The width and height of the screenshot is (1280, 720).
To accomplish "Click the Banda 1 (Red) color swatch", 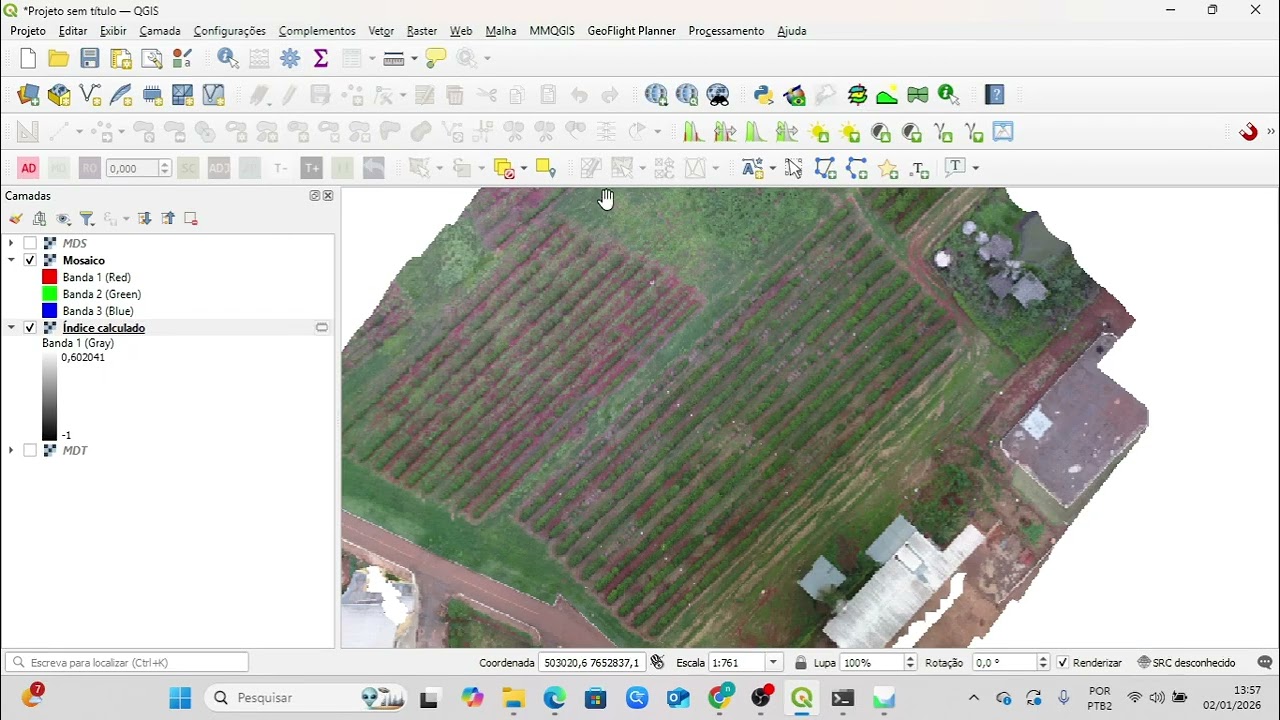I will point(49,277).
